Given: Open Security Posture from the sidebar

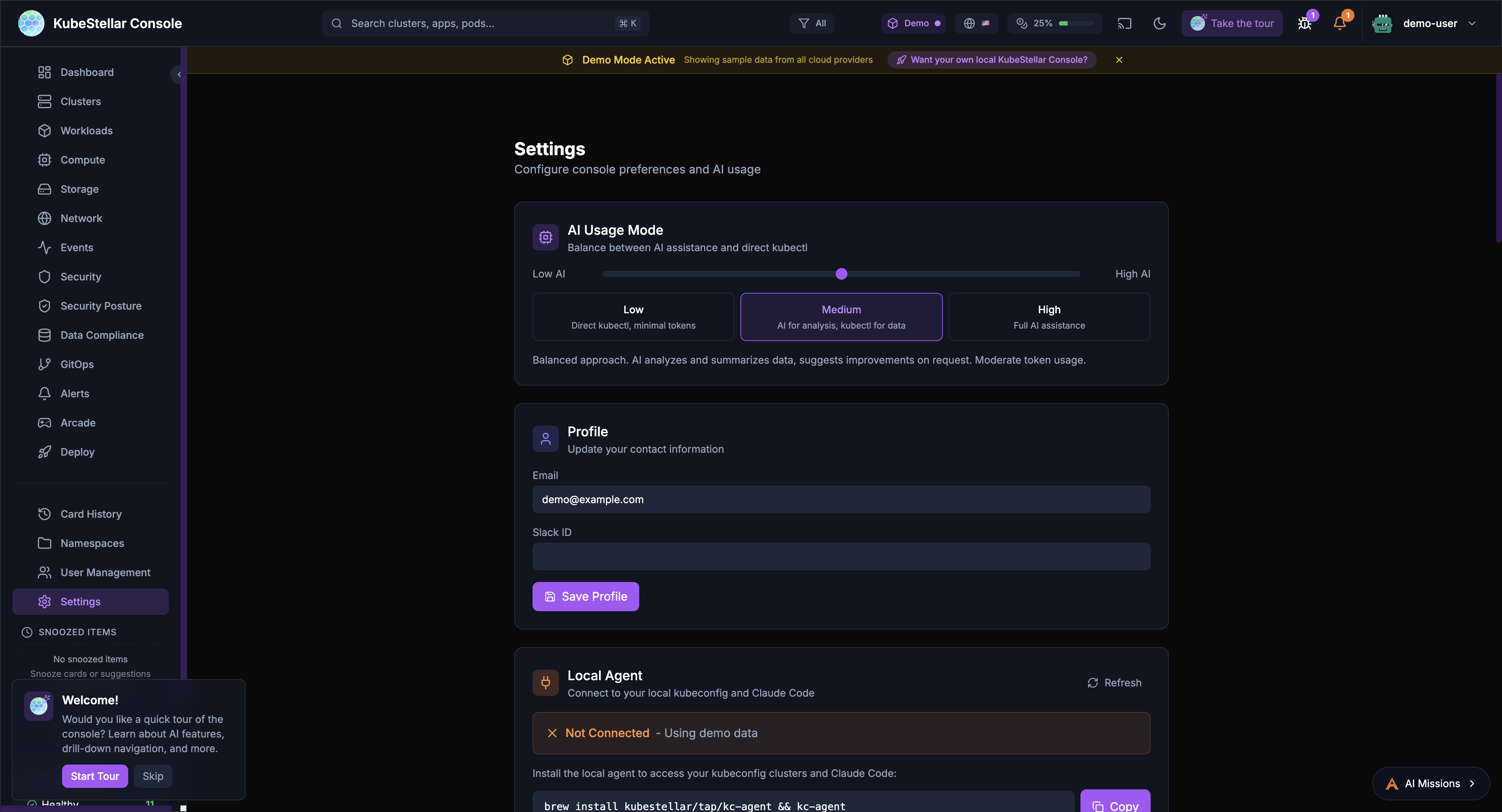Looking at the screenshot, I should (x=100, y=306).
